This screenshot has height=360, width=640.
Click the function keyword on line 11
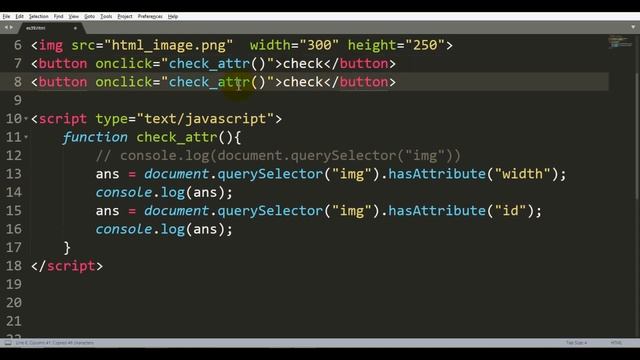pyautogui.click(x=95, y=137)
